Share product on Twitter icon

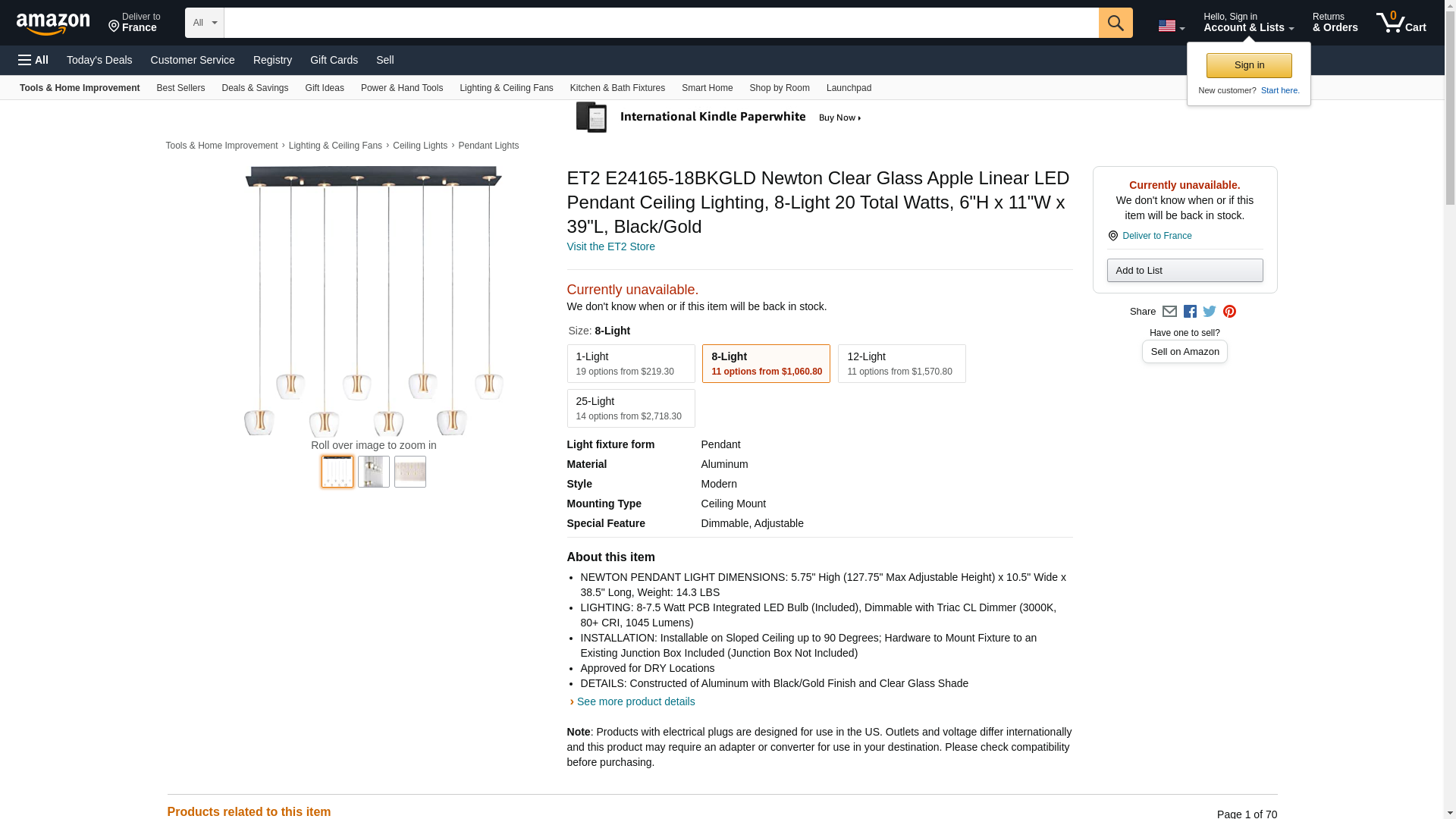(x=1210, y=312)
